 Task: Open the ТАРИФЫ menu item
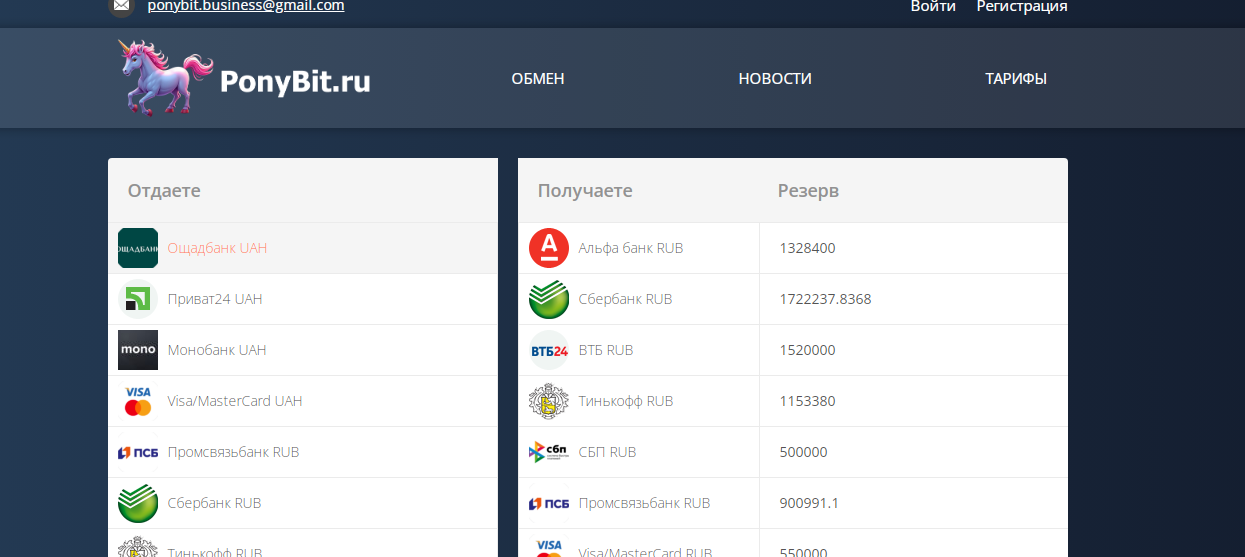coord(1016,79)
